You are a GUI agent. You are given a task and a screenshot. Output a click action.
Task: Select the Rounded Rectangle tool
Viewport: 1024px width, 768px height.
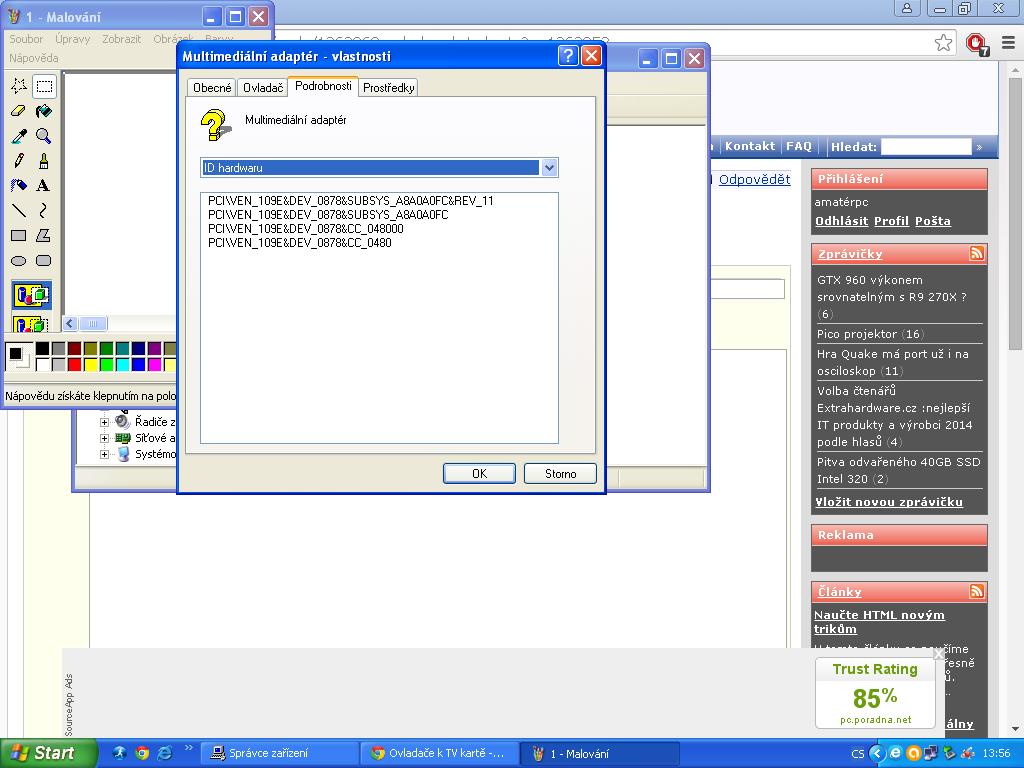pos(44,261)
